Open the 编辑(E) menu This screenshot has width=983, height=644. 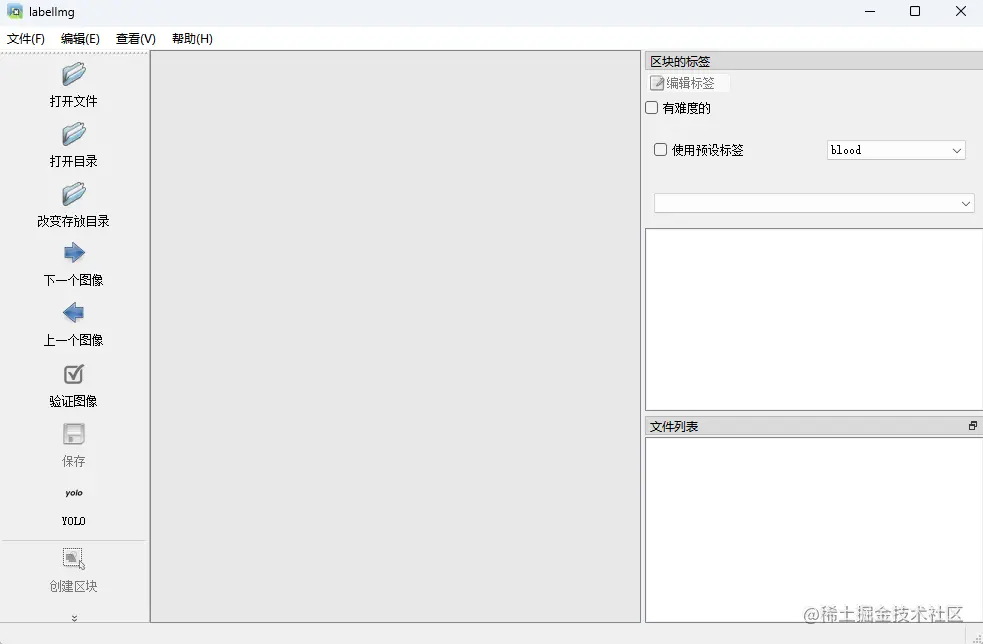click(x=80, y=39)
